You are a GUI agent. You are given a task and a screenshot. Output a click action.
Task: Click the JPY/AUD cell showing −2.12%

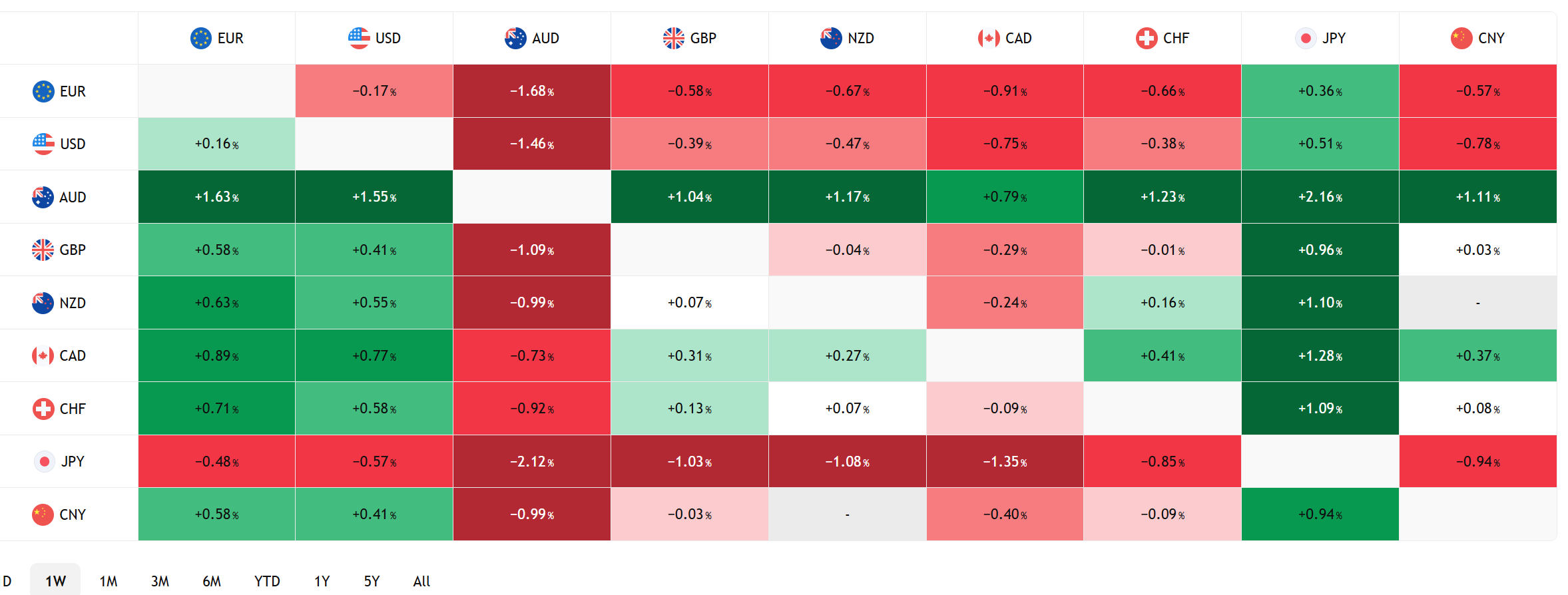[x=531, y=461]
